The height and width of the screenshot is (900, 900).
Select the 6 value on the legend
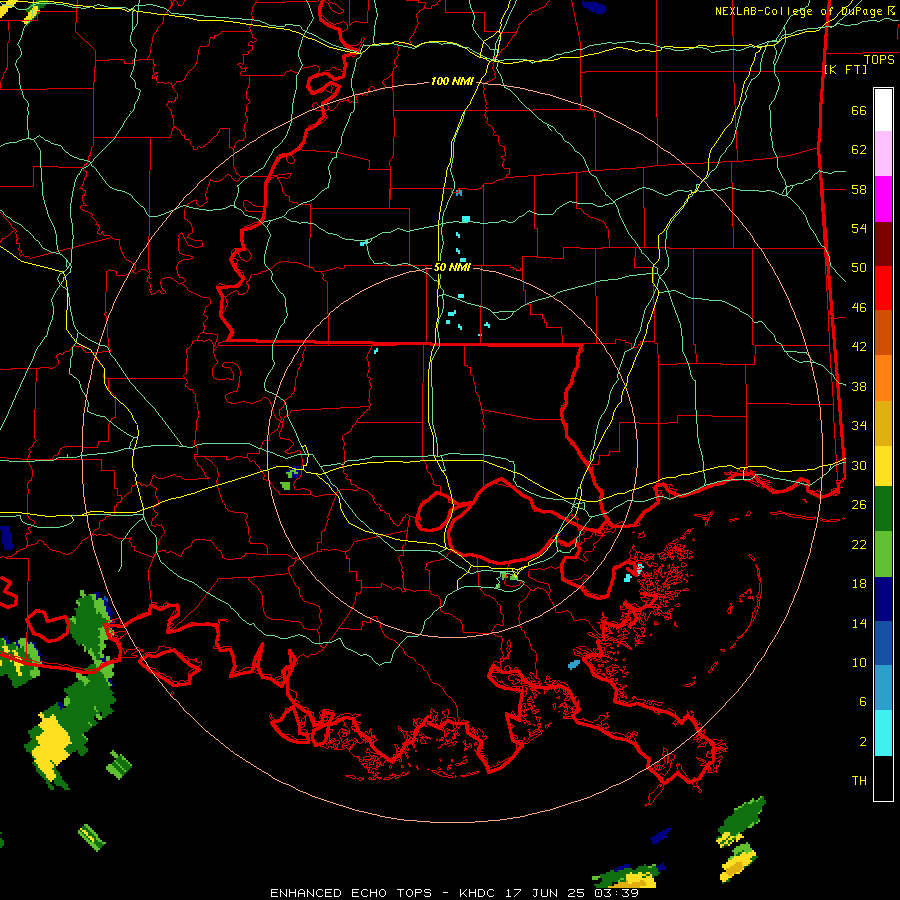click(863, 702)
